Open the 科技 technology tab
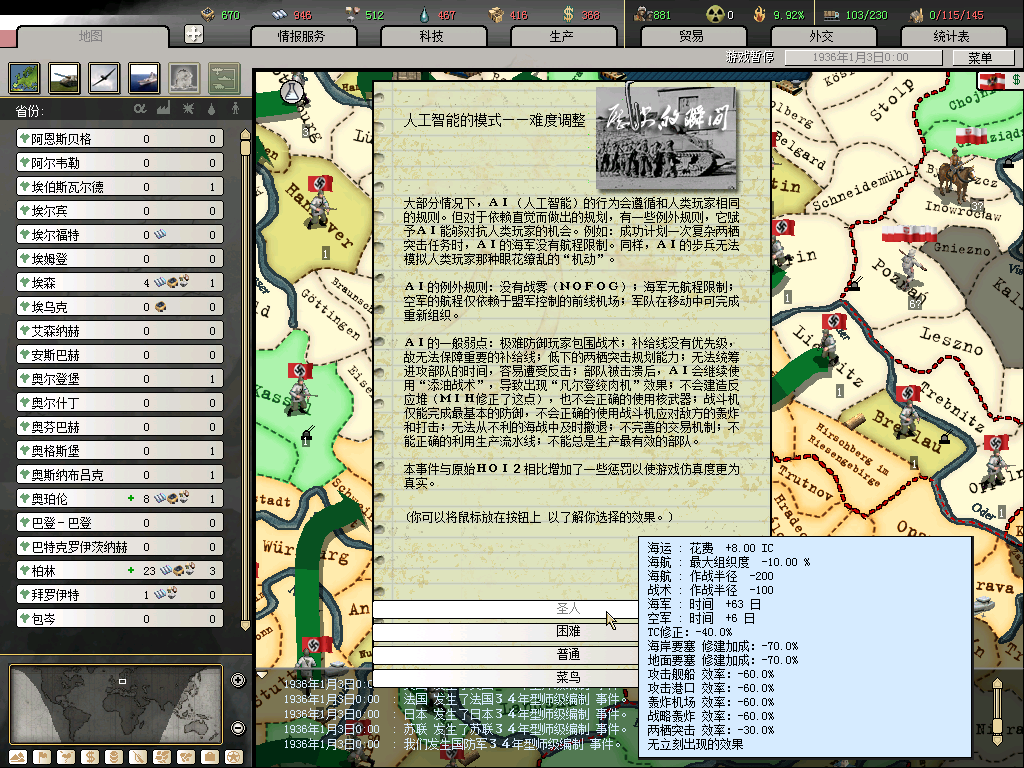The width and height of the screenshot is (1024, 768). (431, 36)
